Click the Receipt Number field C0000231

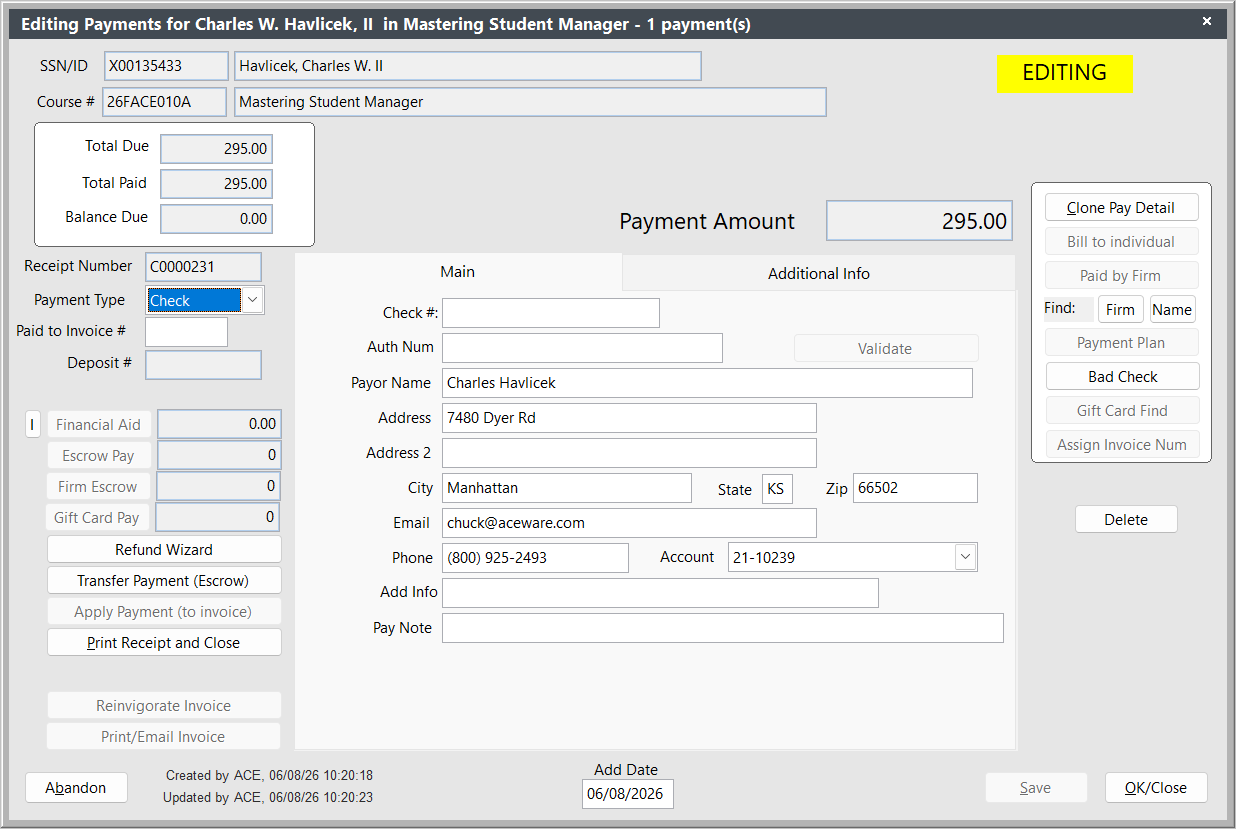tap(203, 267)
